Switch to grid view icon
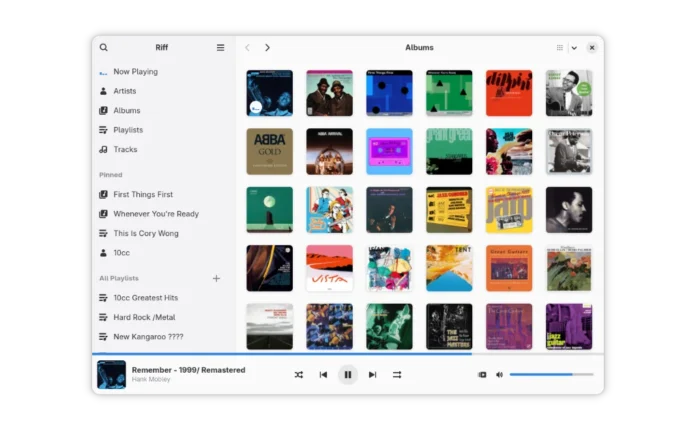 pyautogui.click(x=560, y=47)
